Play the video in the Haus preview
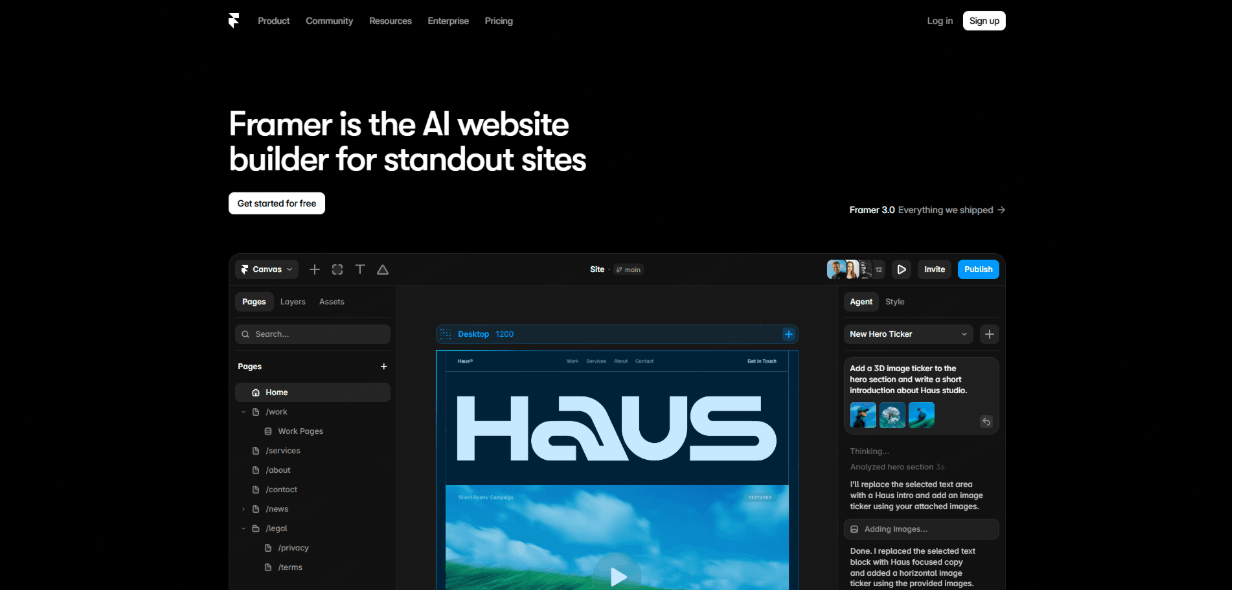Screen dimensions: 1233x590 point(618,575)
